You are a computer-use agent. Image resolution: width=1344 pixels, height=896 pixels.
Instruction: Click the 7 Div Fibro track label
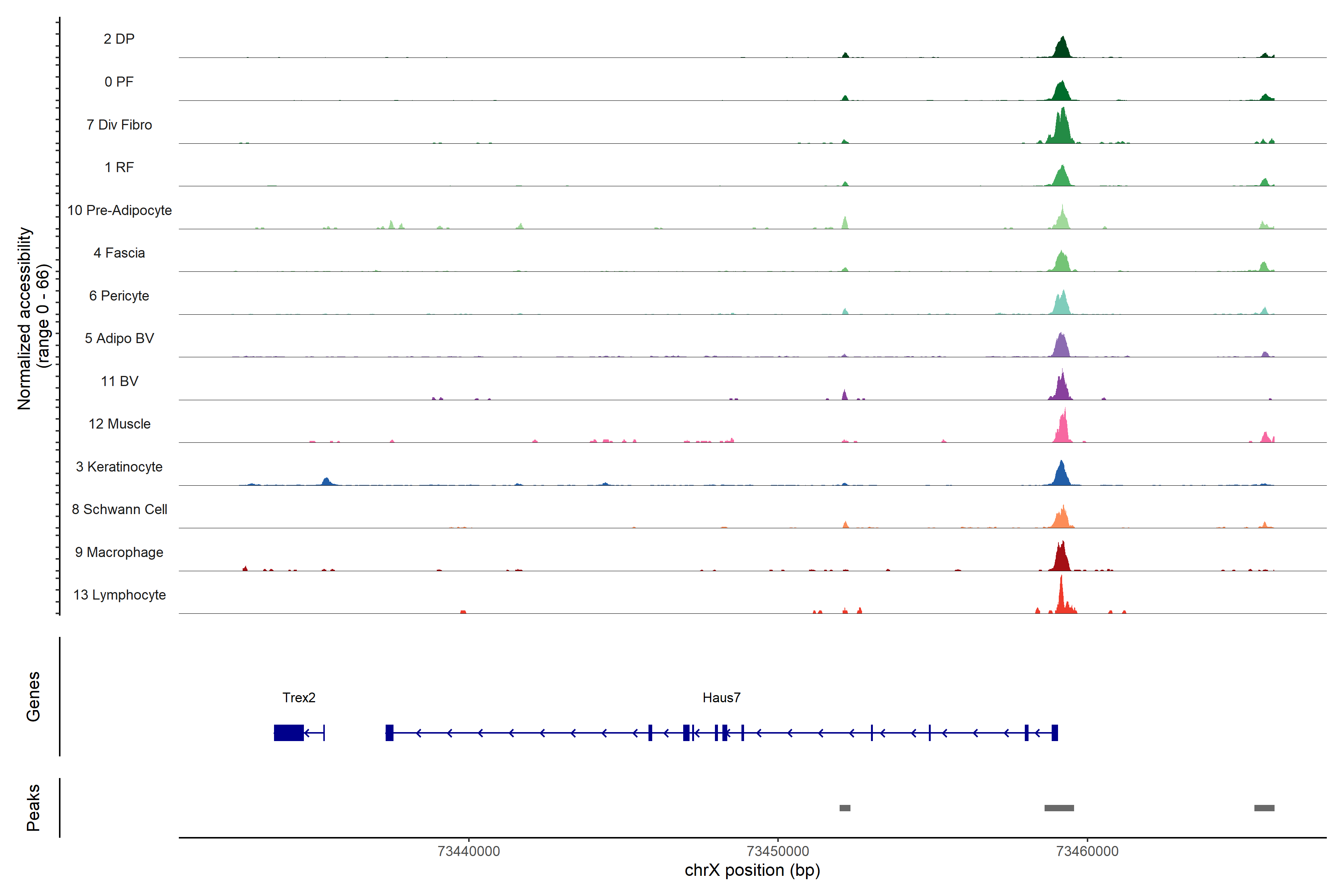(x=119, y=125)
